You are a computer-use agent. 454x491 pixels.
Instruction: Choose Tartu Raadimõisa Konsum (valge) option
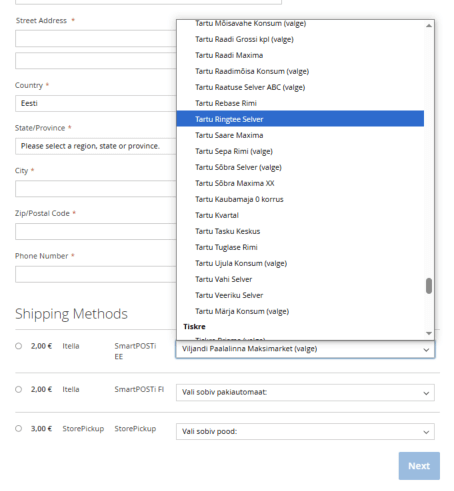[x=300, y=71]
